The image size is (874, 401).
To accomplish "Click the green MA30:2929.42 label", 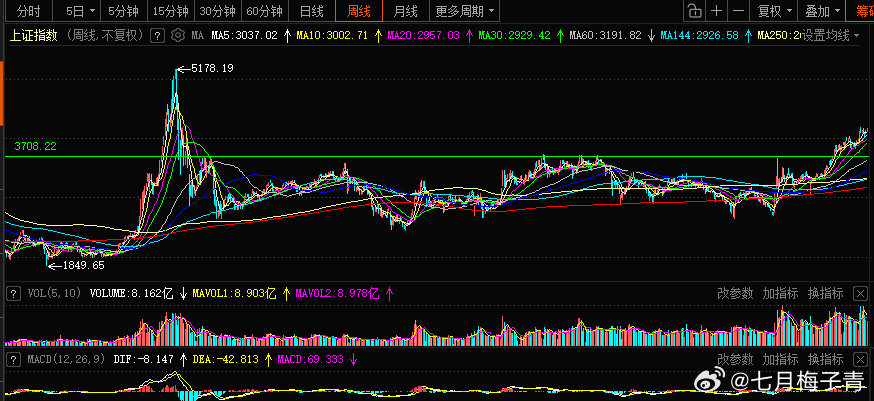I will point(514,36).
